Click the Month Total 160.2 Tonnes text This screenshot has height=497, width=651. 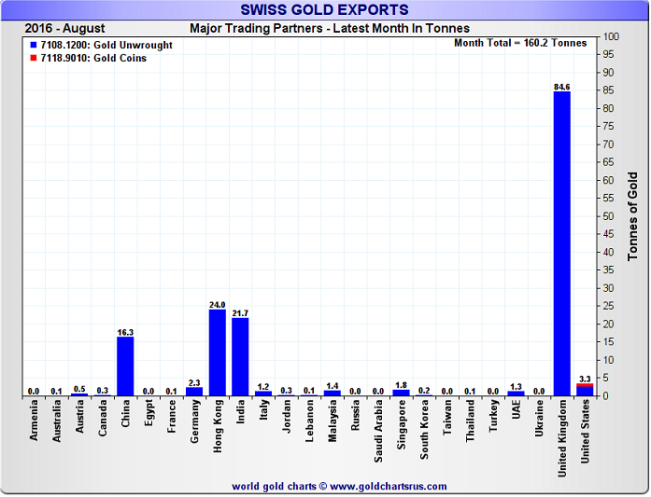tap(520, 43)
